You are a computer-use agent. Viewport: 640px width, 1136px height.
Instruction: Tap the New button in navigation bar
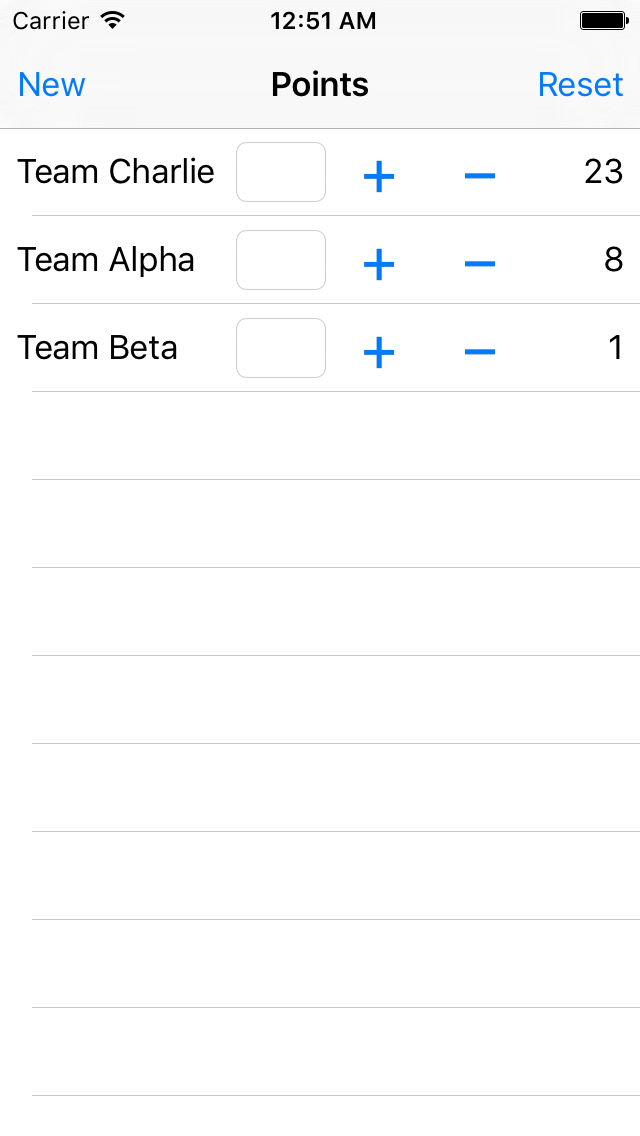pyautogui.click(x=51, y=85)
